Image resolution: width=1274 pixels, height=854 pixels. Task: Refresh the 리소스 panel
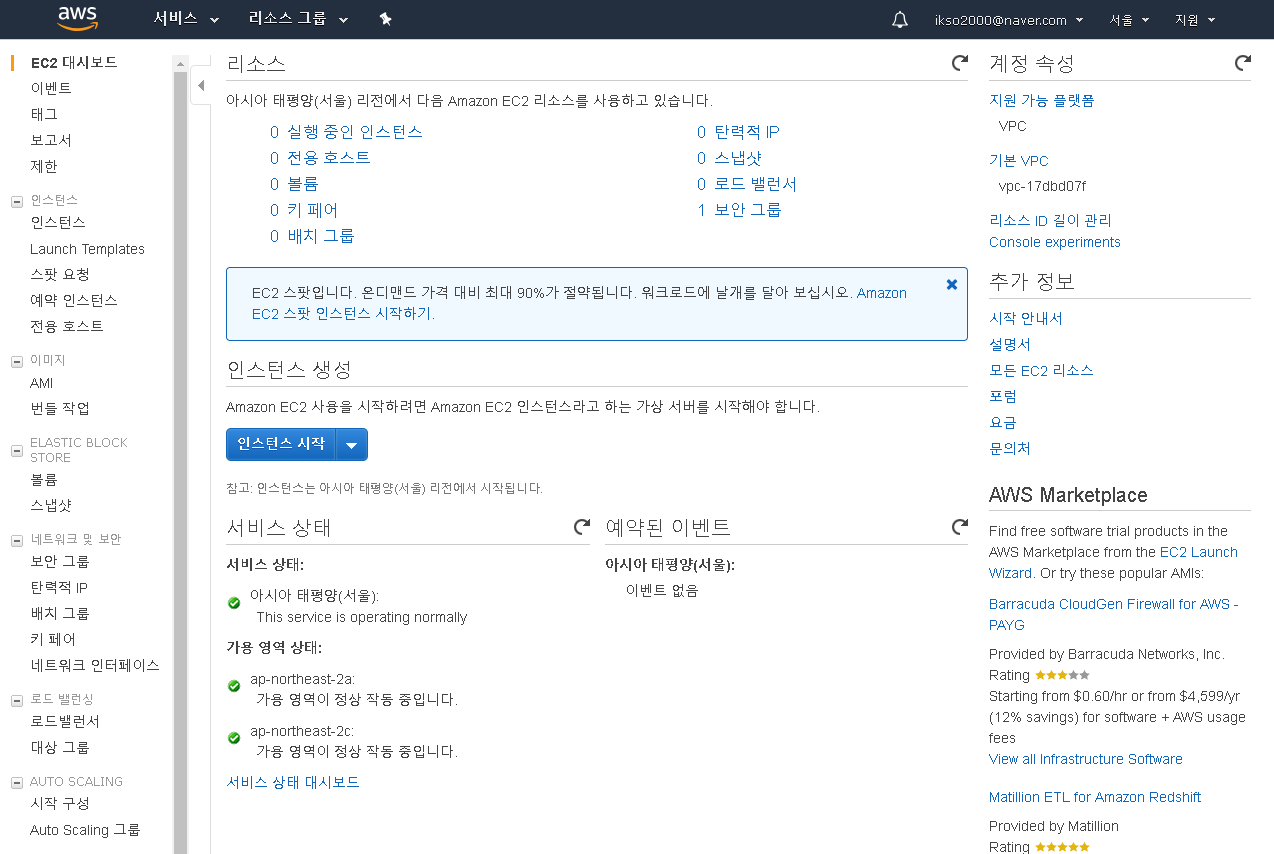tap(959, 62)
